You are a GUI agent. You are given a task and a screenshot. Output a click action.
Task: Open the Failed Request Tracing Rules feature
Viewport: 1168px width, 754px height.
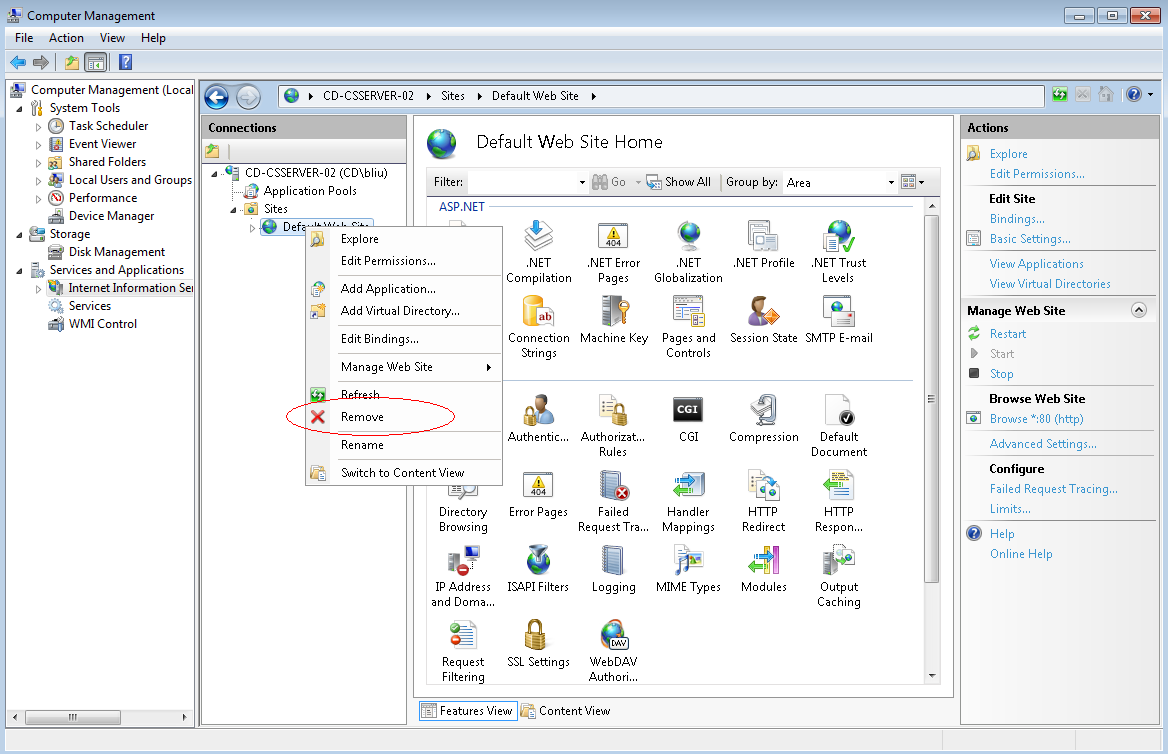click(x=613, y=501)
